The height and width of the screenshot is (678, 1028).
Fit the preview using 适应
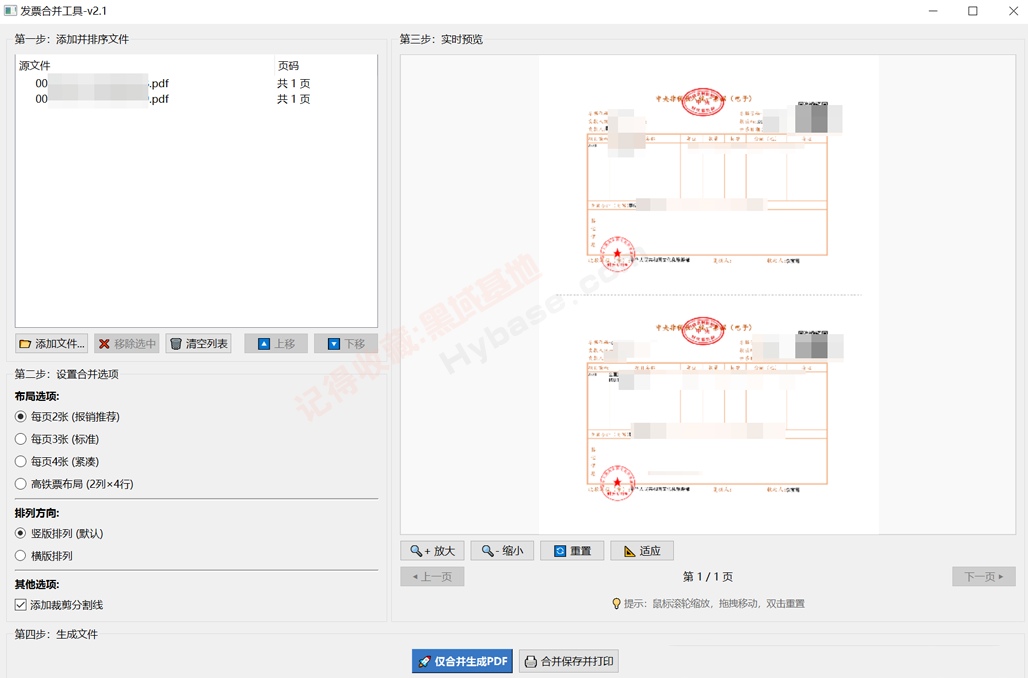click(642, 551)
